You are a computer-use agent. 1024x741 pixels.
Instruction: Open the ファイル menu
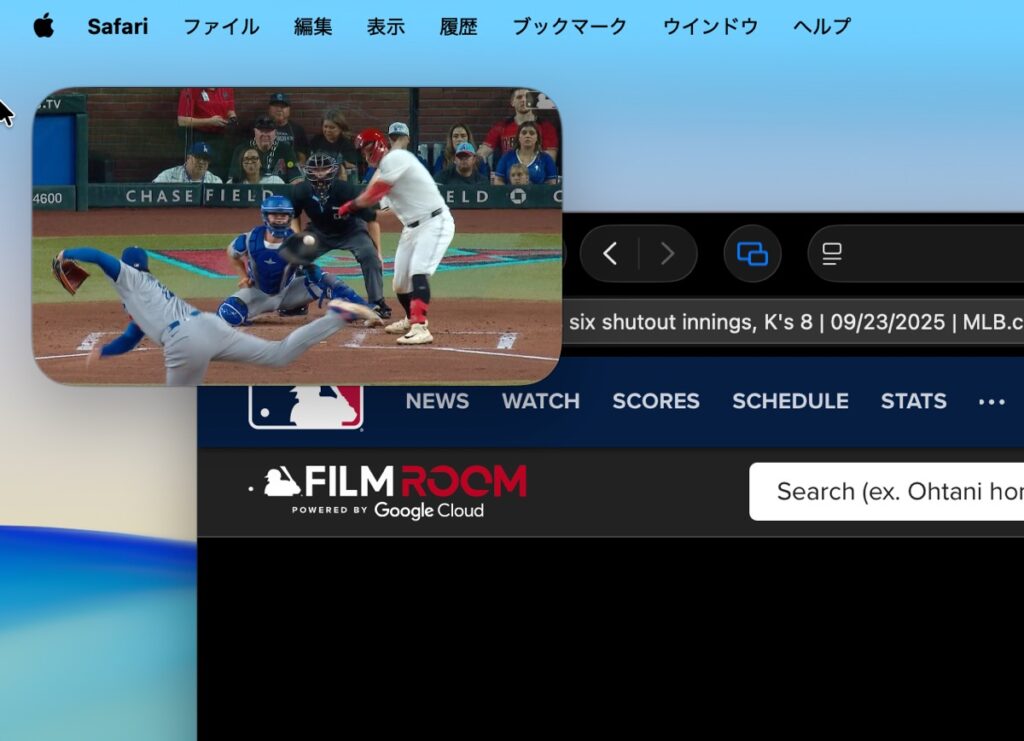click(220, 26)
